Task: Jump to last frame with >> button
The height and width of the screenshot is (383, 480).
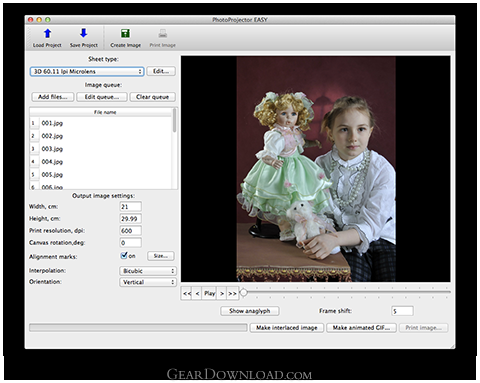Action: [232, 293]
